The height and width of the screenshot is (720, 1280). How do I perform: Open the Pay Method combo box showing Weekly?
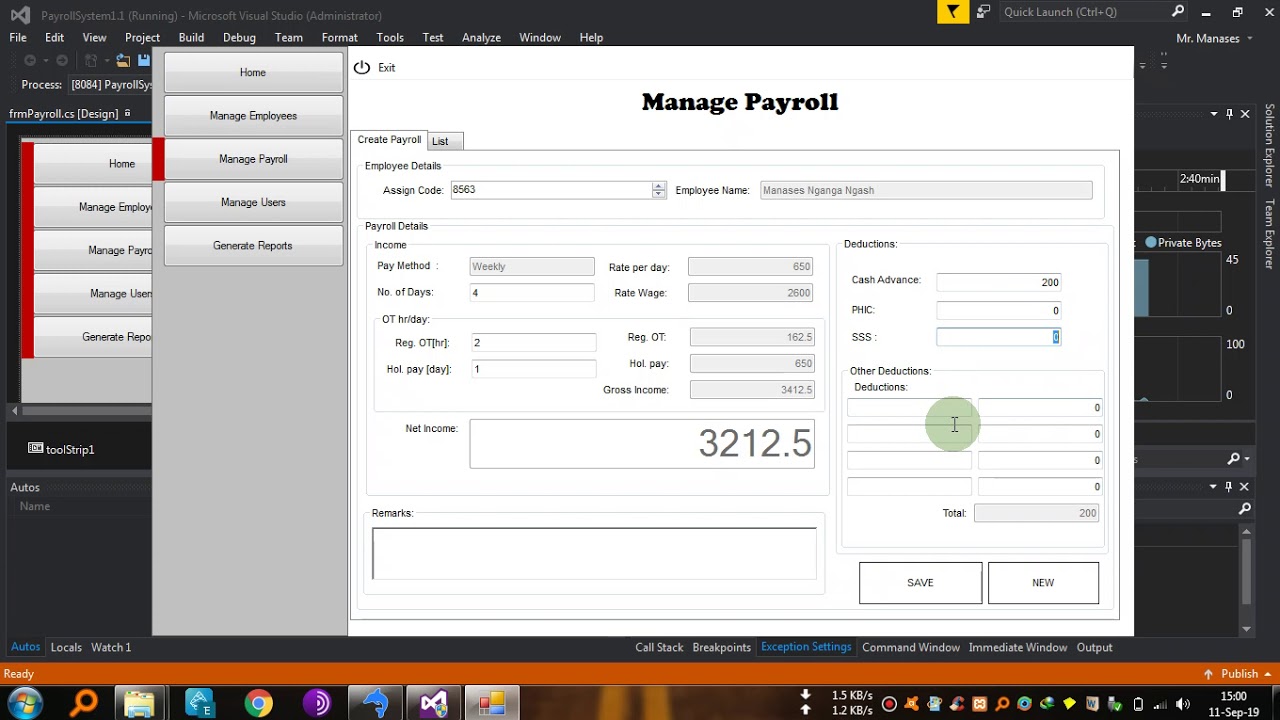click(x=532, y=267)
